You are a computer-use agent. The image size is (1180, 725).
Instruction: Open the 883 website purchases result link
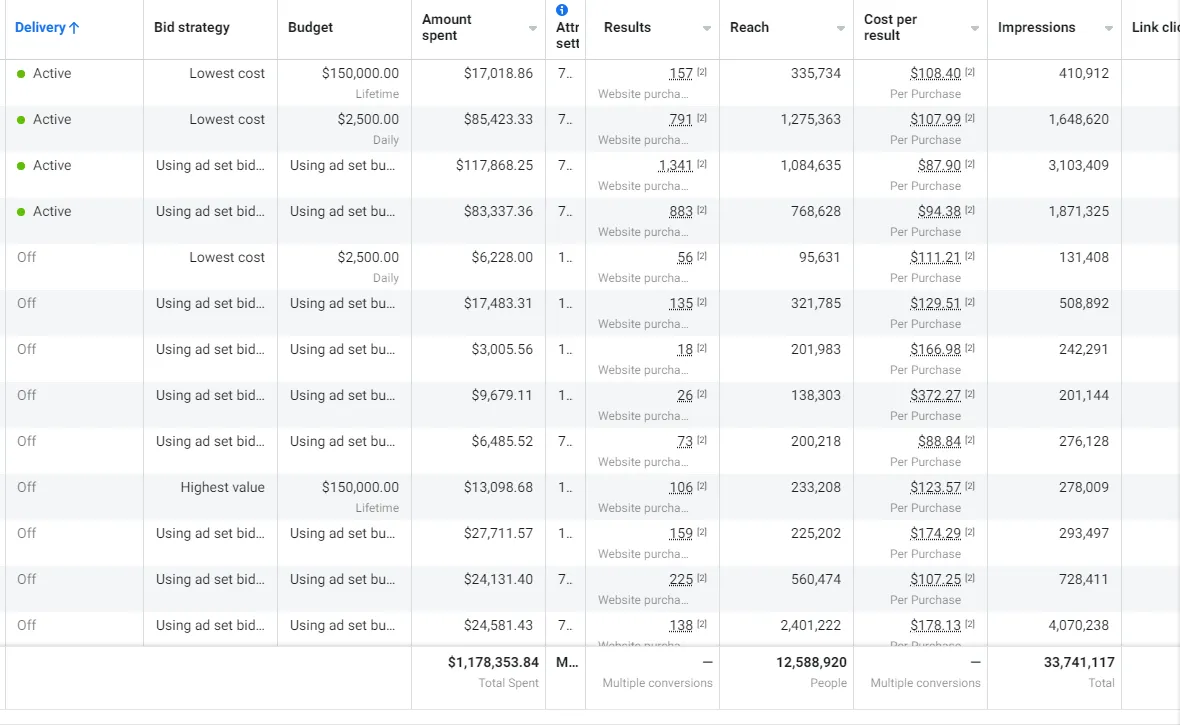coord(680,212)
